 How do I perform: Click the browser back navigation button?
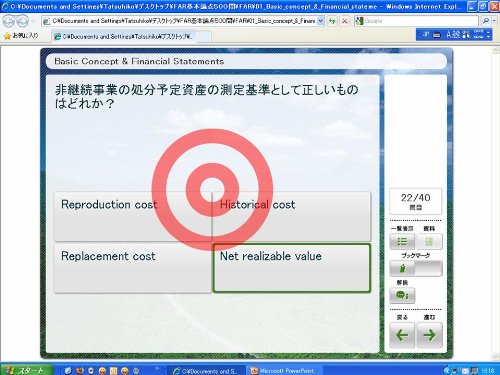9,21
